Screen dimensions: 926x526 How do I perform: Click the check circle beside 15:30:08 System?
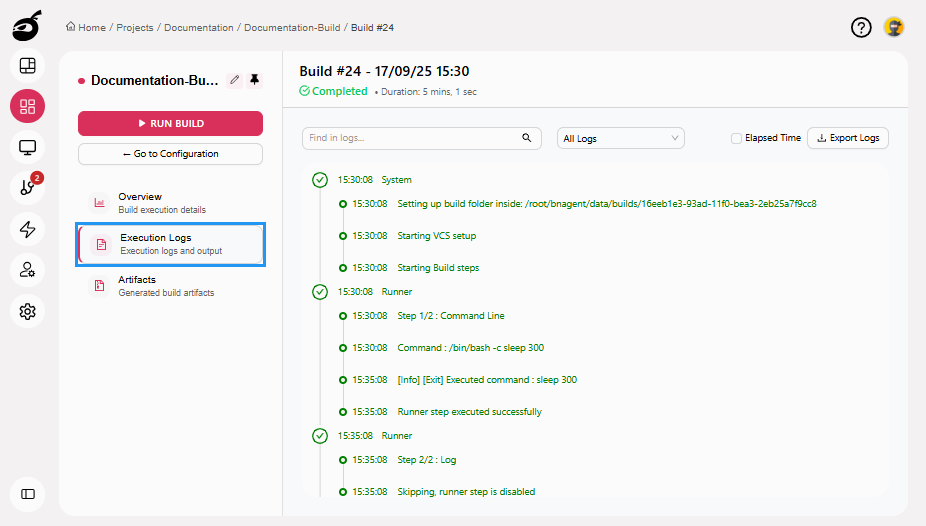pyautogui.click(x=320, y=179)
